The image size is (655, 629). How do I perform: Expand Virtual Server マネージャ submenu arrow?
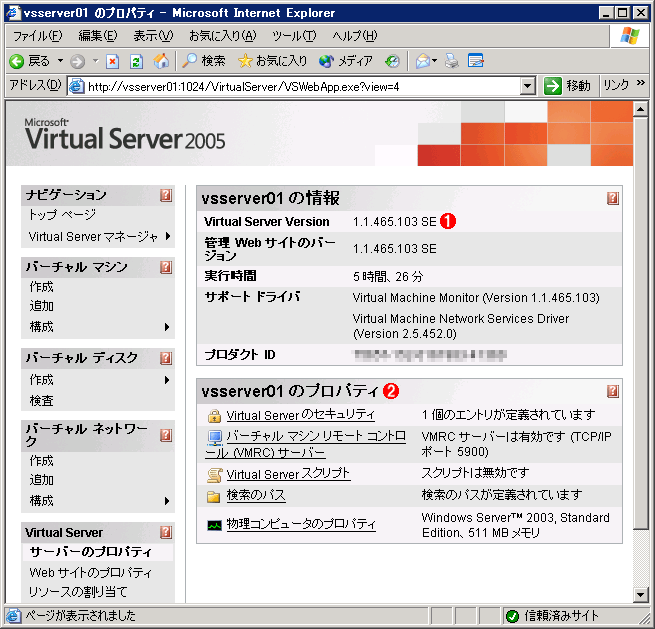168,236
